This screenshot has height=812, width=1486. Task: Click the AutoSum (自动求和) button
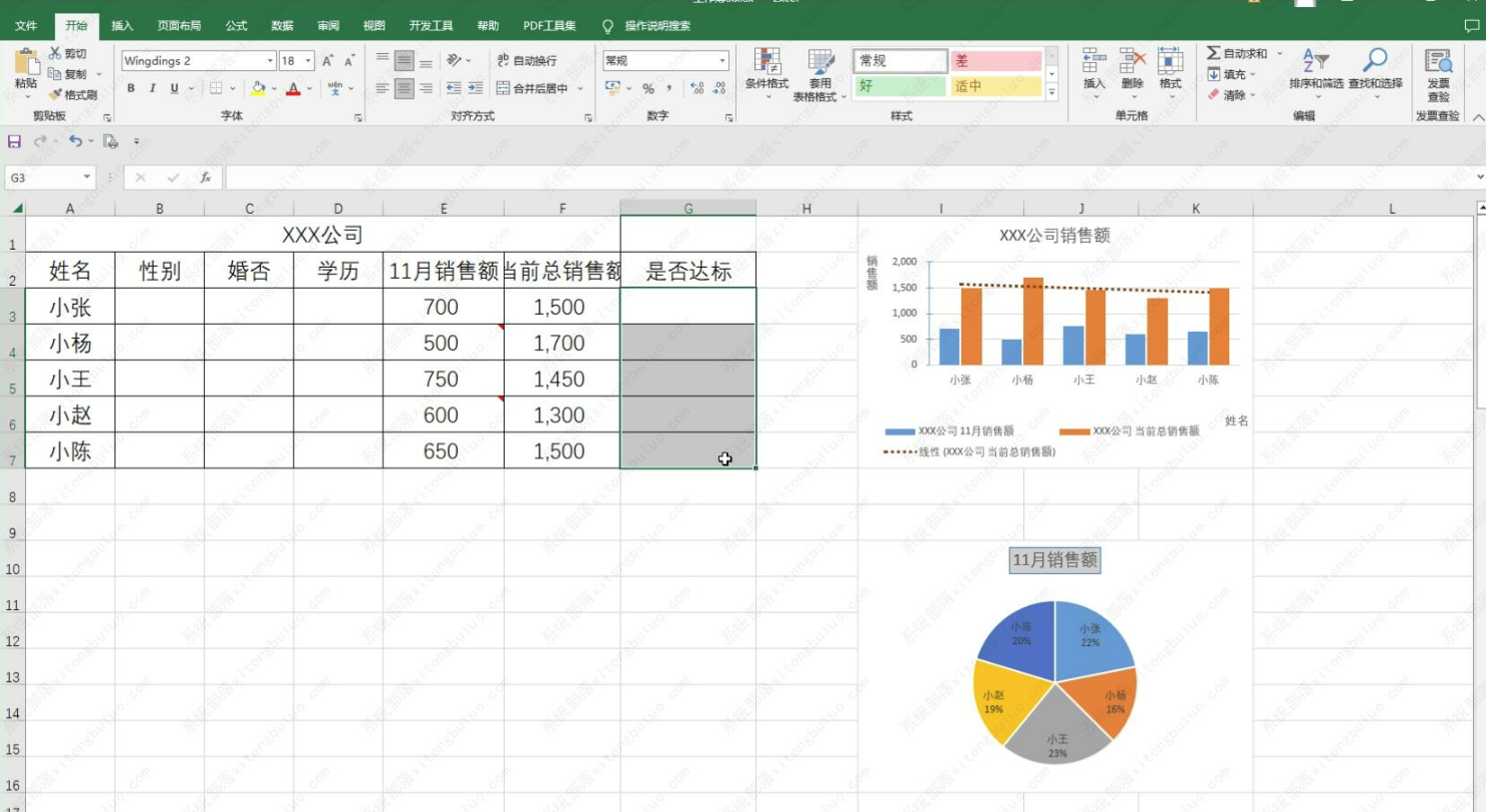point(1237,53)
